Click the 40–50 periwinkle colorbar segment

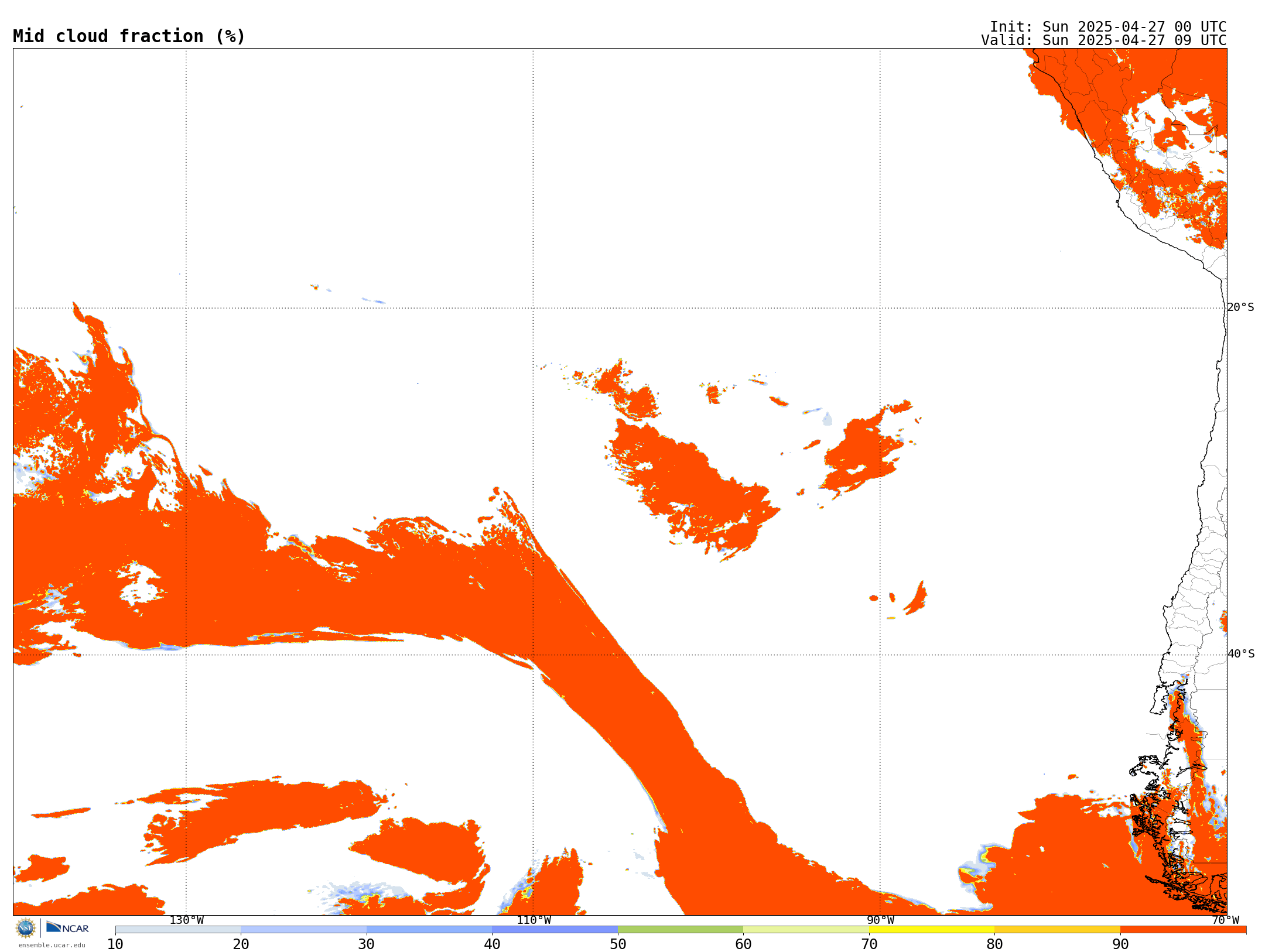point(555,930)
